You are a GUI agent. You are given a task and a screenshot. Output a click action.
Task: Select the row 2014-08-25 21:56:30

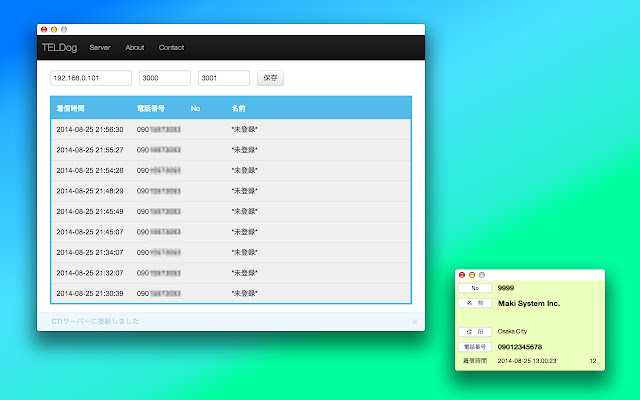[x=231, y=129]
